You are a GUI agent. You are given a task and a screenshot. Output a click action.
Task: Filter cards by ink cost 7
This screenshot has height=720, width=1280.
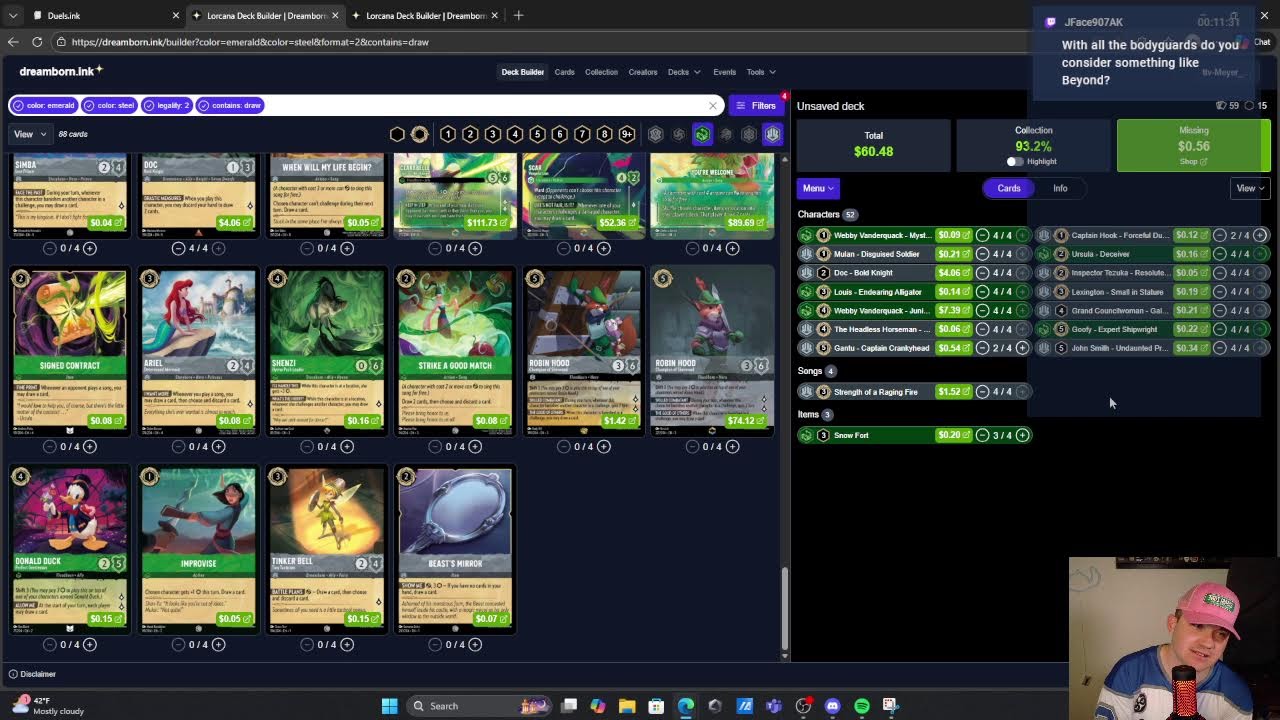point(582,134)
